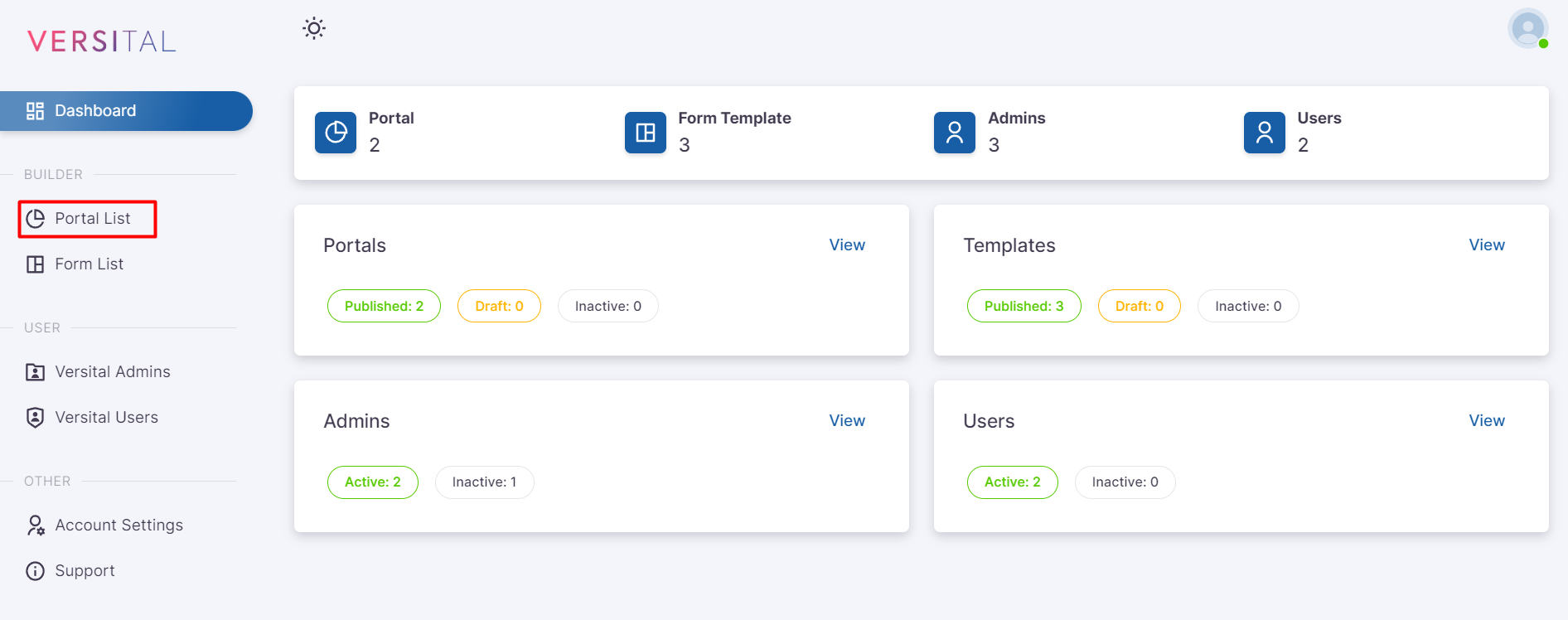Click View link in Templates card
Viewport: 1568px width, 620px height.
[1487, 245]
